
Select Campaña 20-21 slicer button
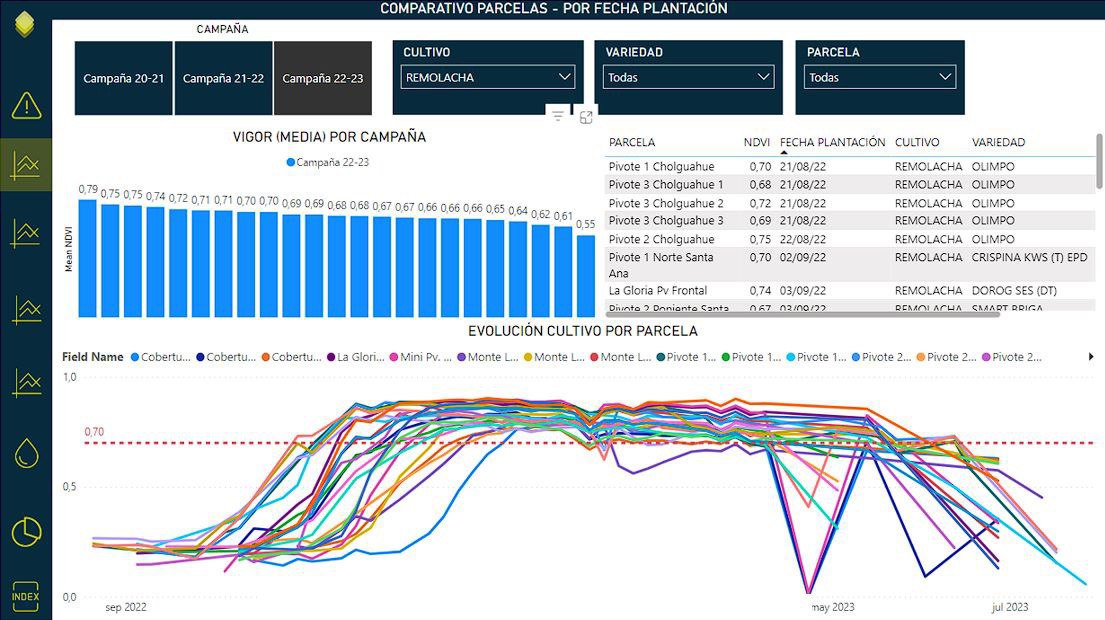124,79
